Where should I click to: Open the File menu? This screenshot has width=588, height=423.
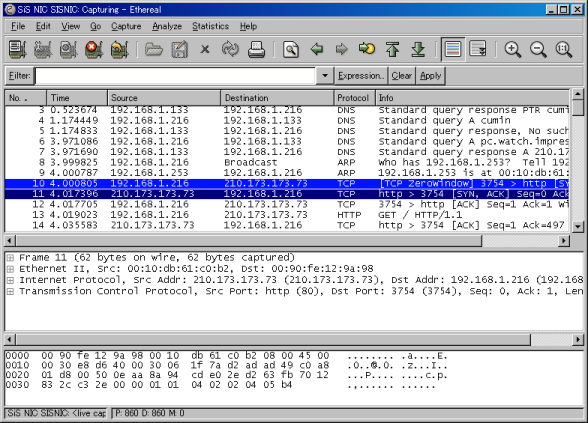[18, 26]
